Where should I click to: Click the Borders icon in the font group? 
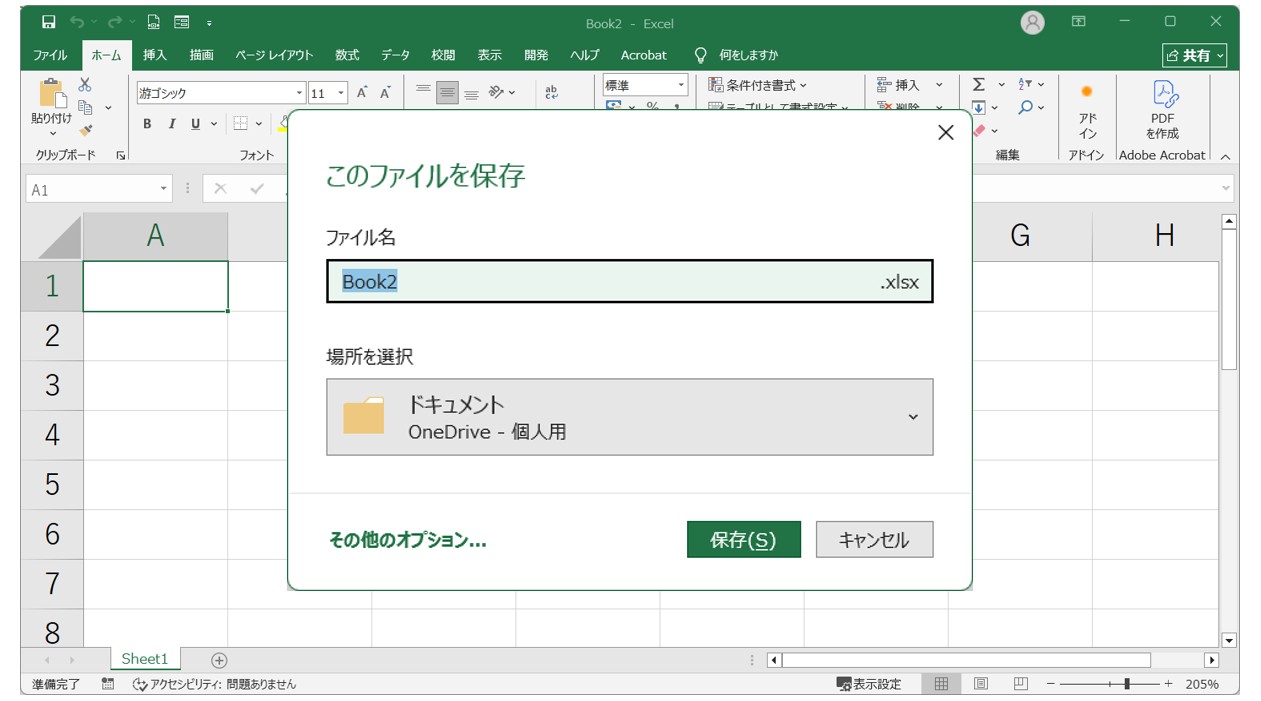tap(240, 124)
